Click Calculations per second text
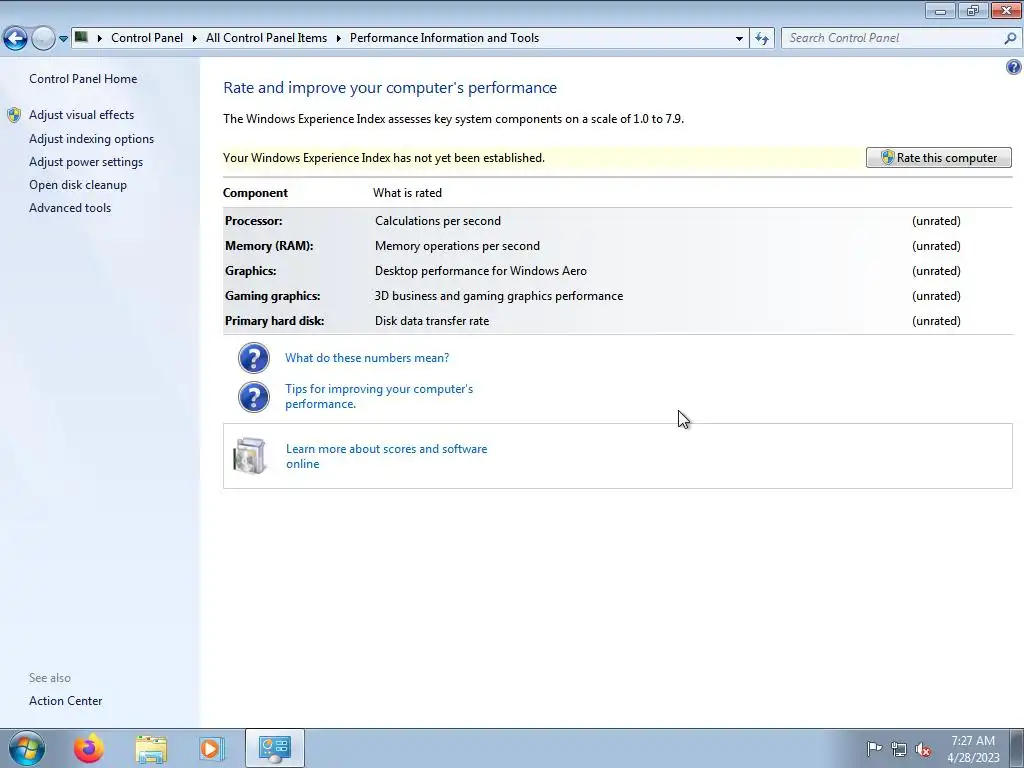1024x768 pixels. click(x=438, y=221)
